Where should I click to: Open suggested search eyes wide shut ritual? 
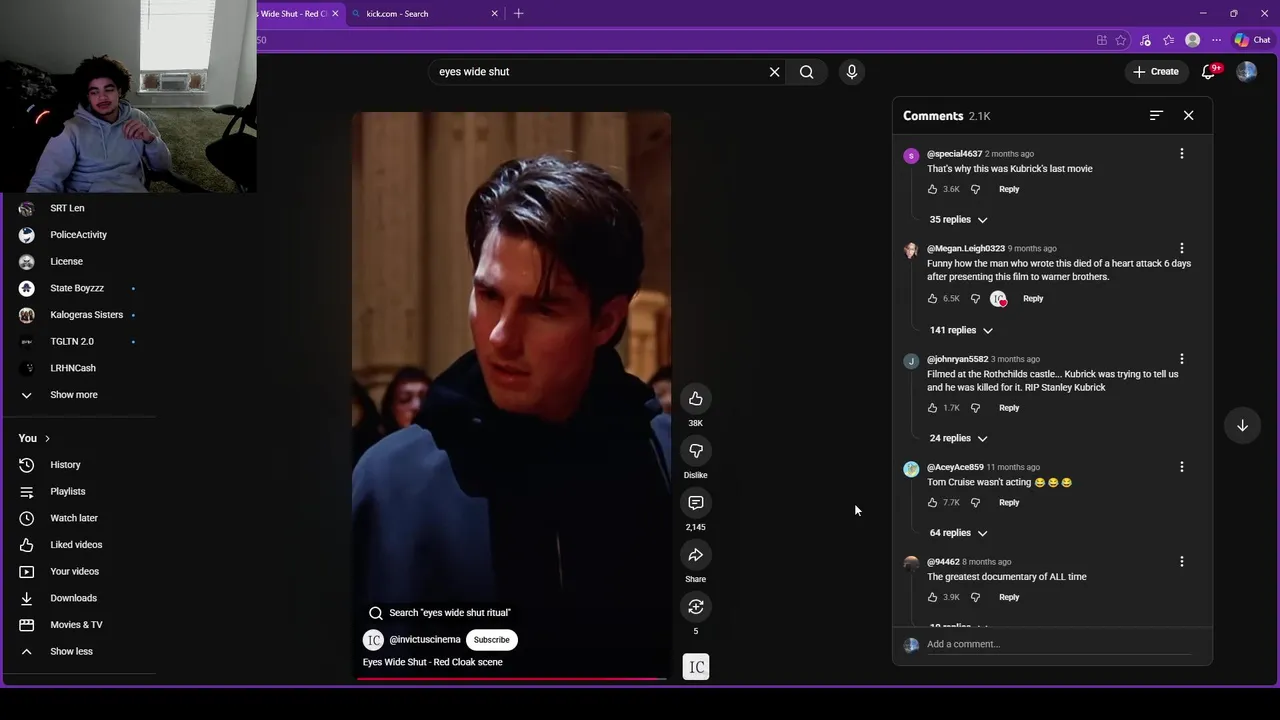(438, 613)
